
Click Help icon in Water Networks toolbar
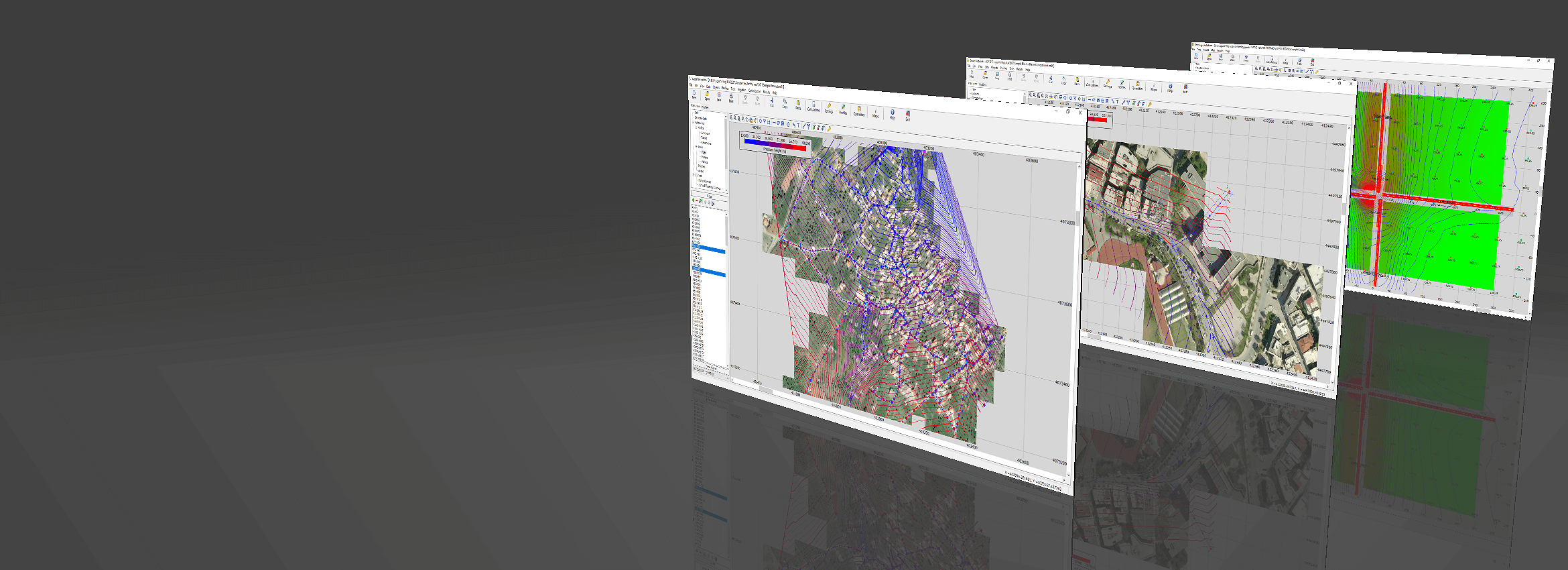(x=893, y=113)
